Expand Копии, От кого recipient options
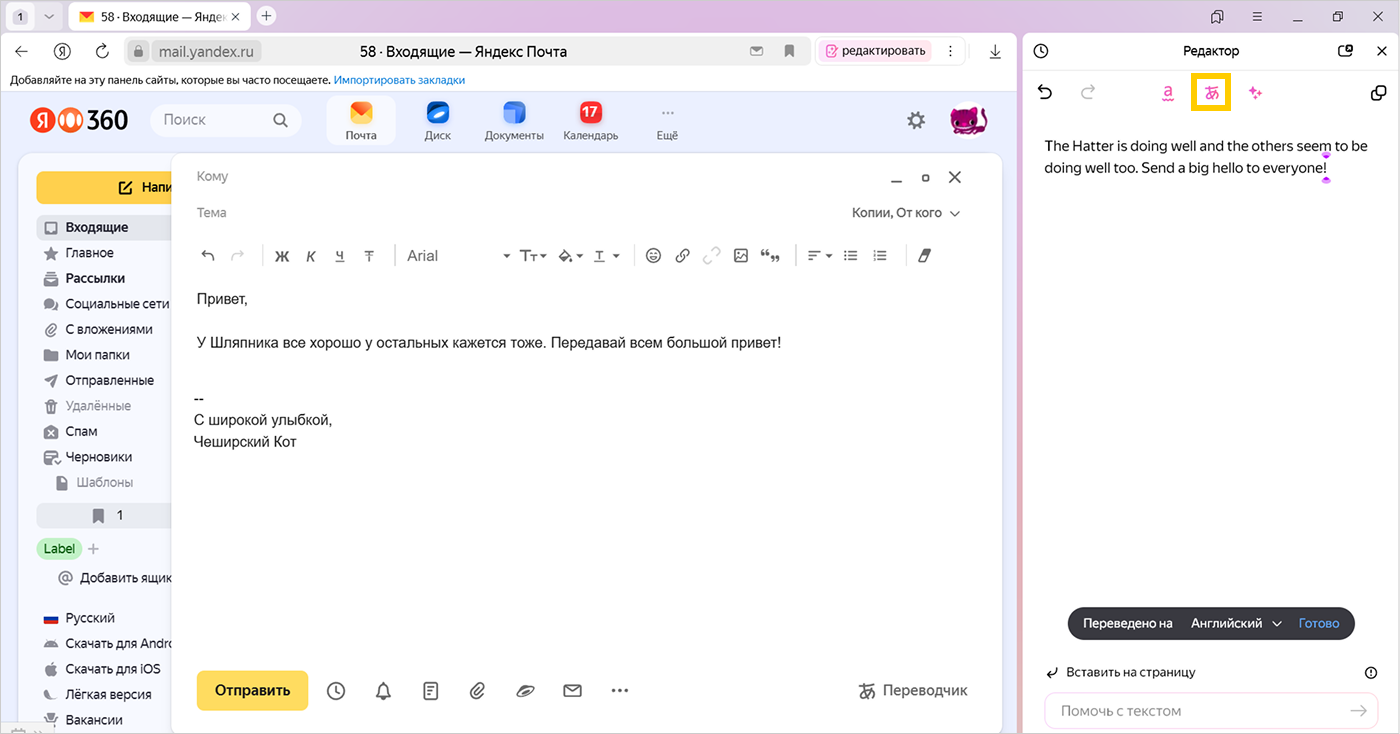This screenshot has width=1400, height=734. click(x=905, y=213)
